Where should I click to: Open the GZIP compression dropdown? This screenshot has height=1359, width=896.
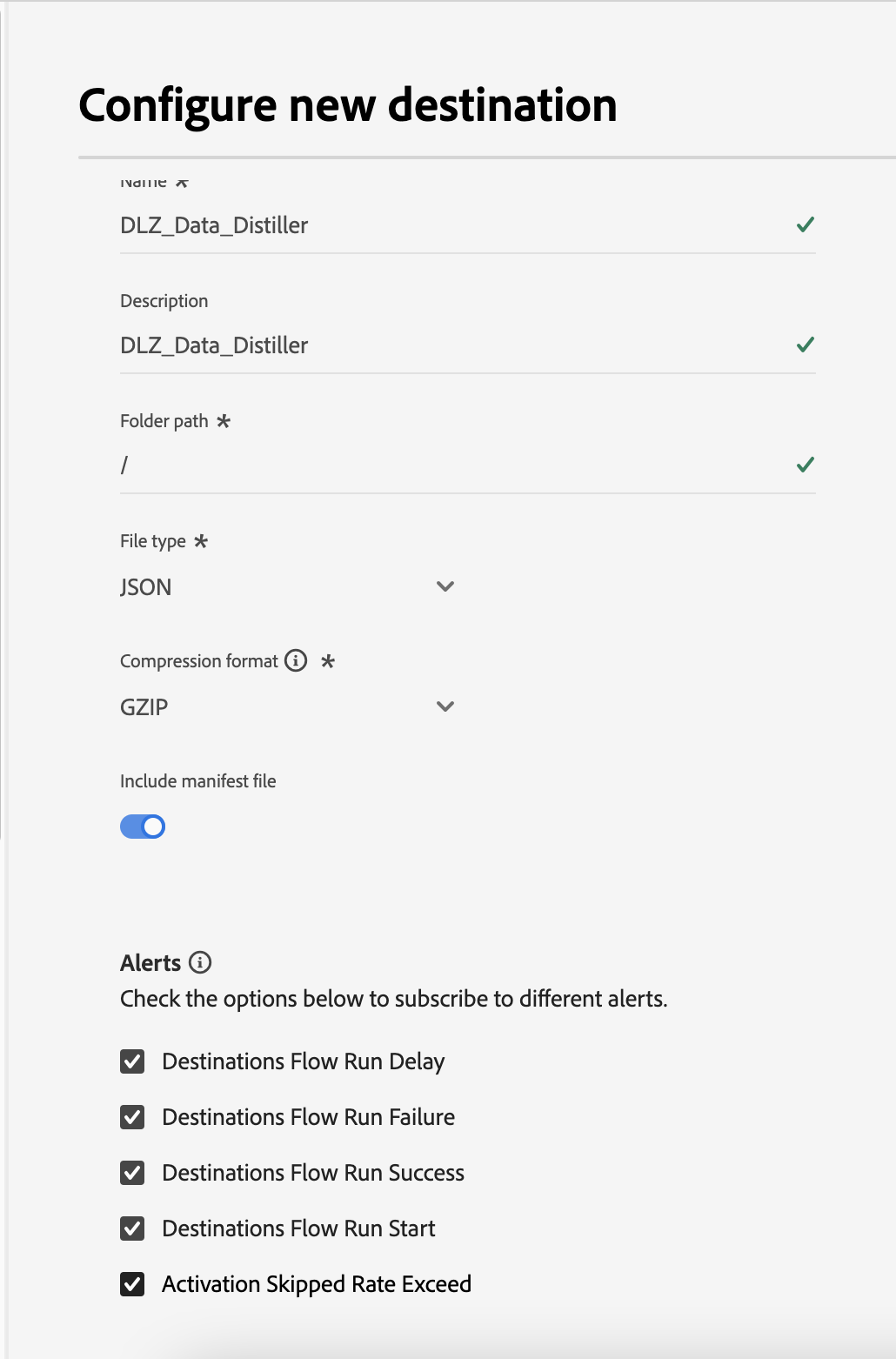(x=261, y=707)
